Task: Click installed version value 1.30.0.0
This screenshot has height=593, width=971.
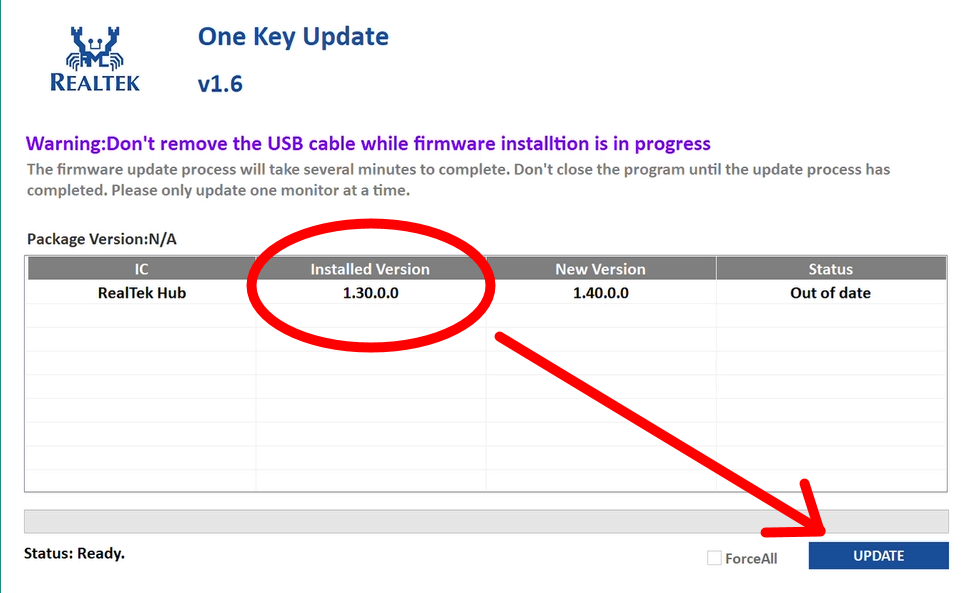Action: [x=370, y=293]
